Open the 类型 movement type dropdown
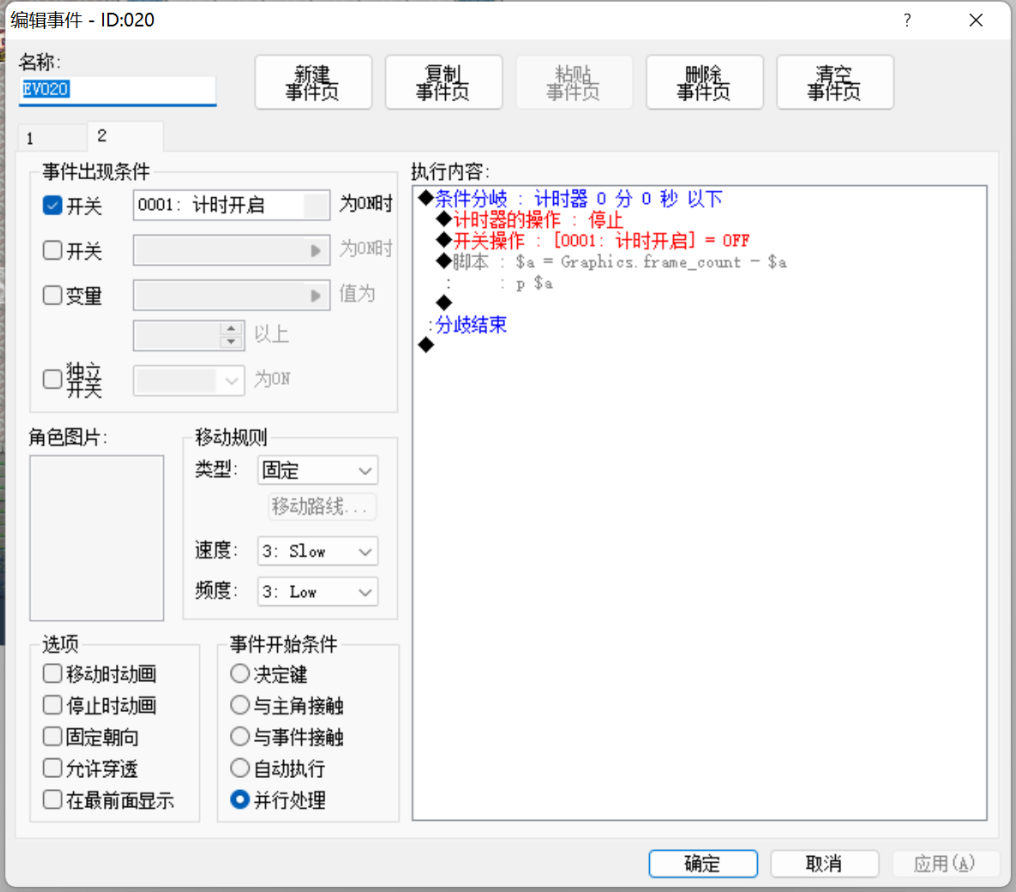The height and width of the screenshot is (892, 1016). click(x=318, y=470)
